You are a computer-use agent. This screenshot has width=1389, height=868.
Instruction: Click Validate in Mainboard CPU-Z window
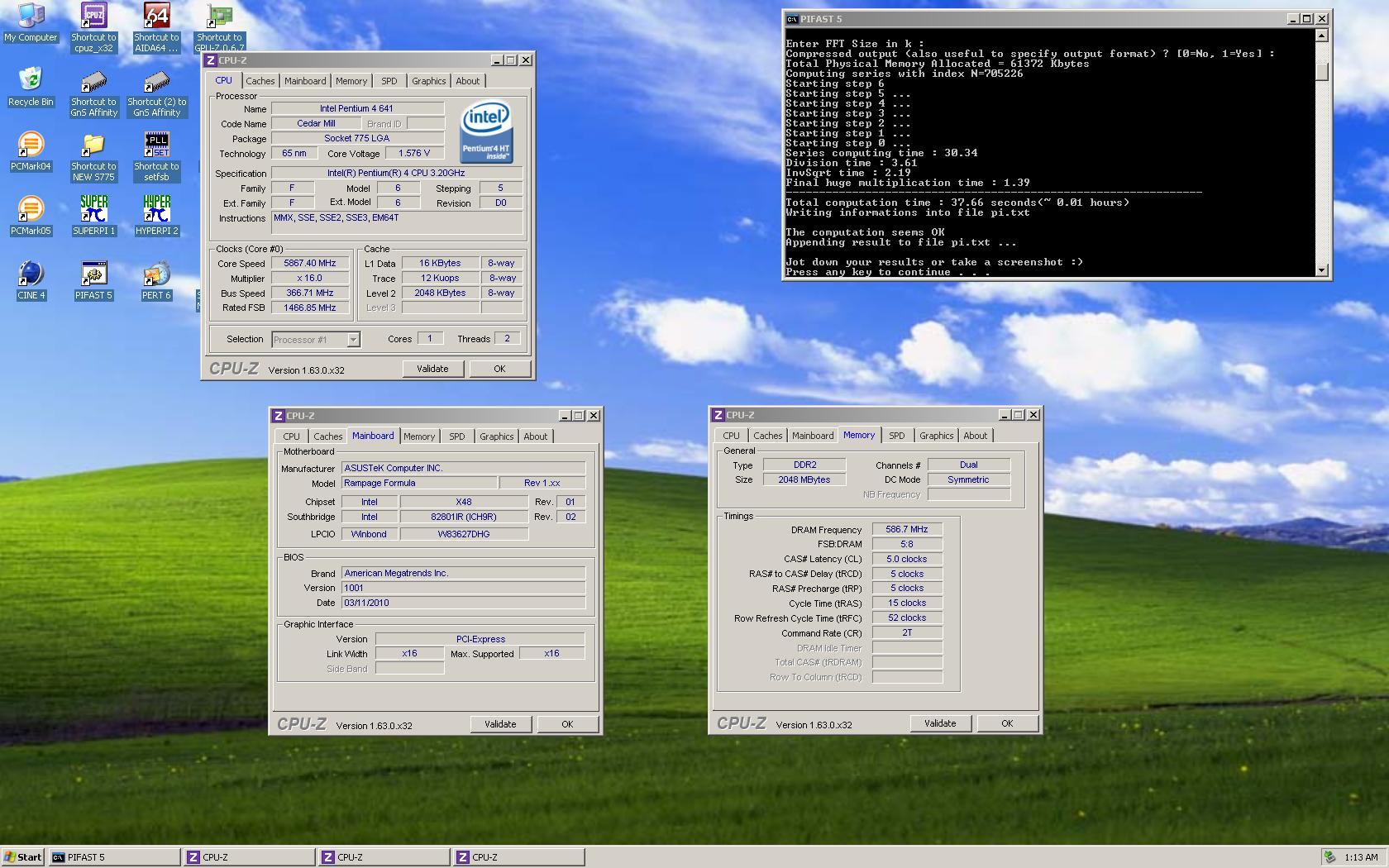(x=500, y=724)
